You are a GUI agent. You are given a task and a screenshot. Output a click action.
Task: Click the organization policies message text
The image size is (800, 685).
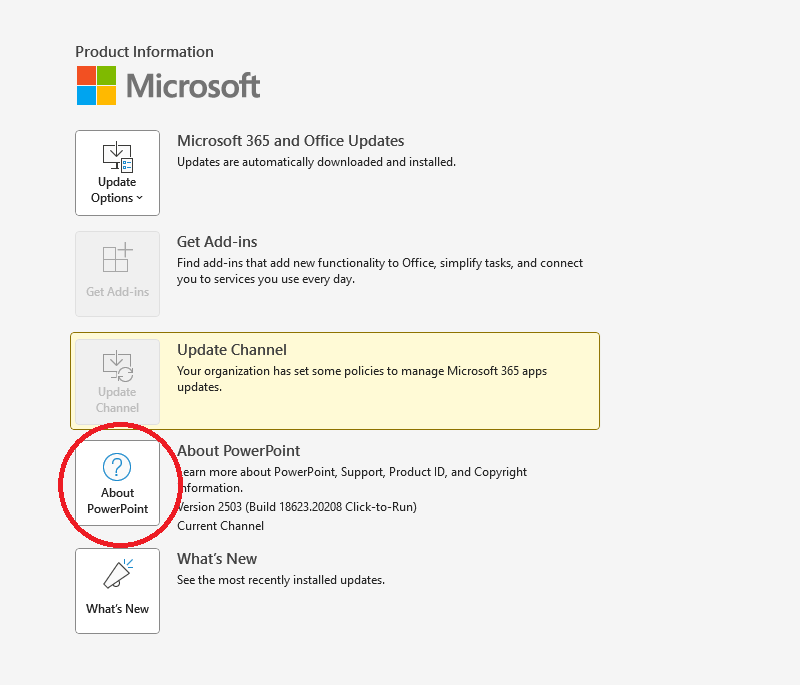click(x=362, y=379)
